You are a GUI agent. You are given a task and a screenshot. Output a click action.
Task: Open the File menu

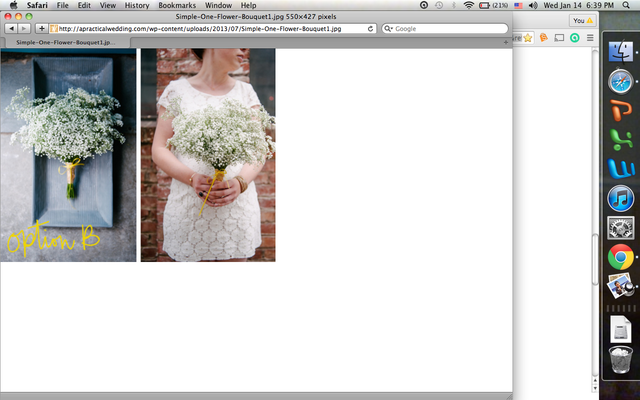click(x=62, y=5)
